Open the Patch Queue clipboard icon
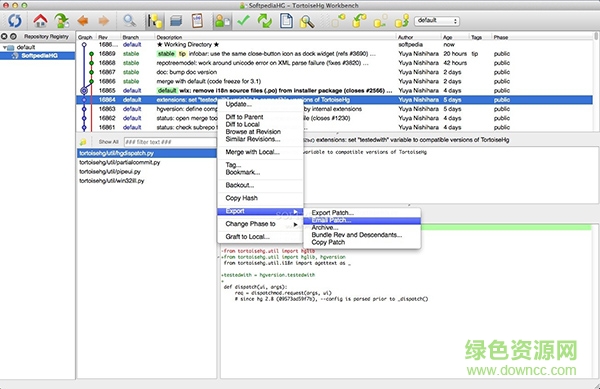 click(x=197, y=21)
